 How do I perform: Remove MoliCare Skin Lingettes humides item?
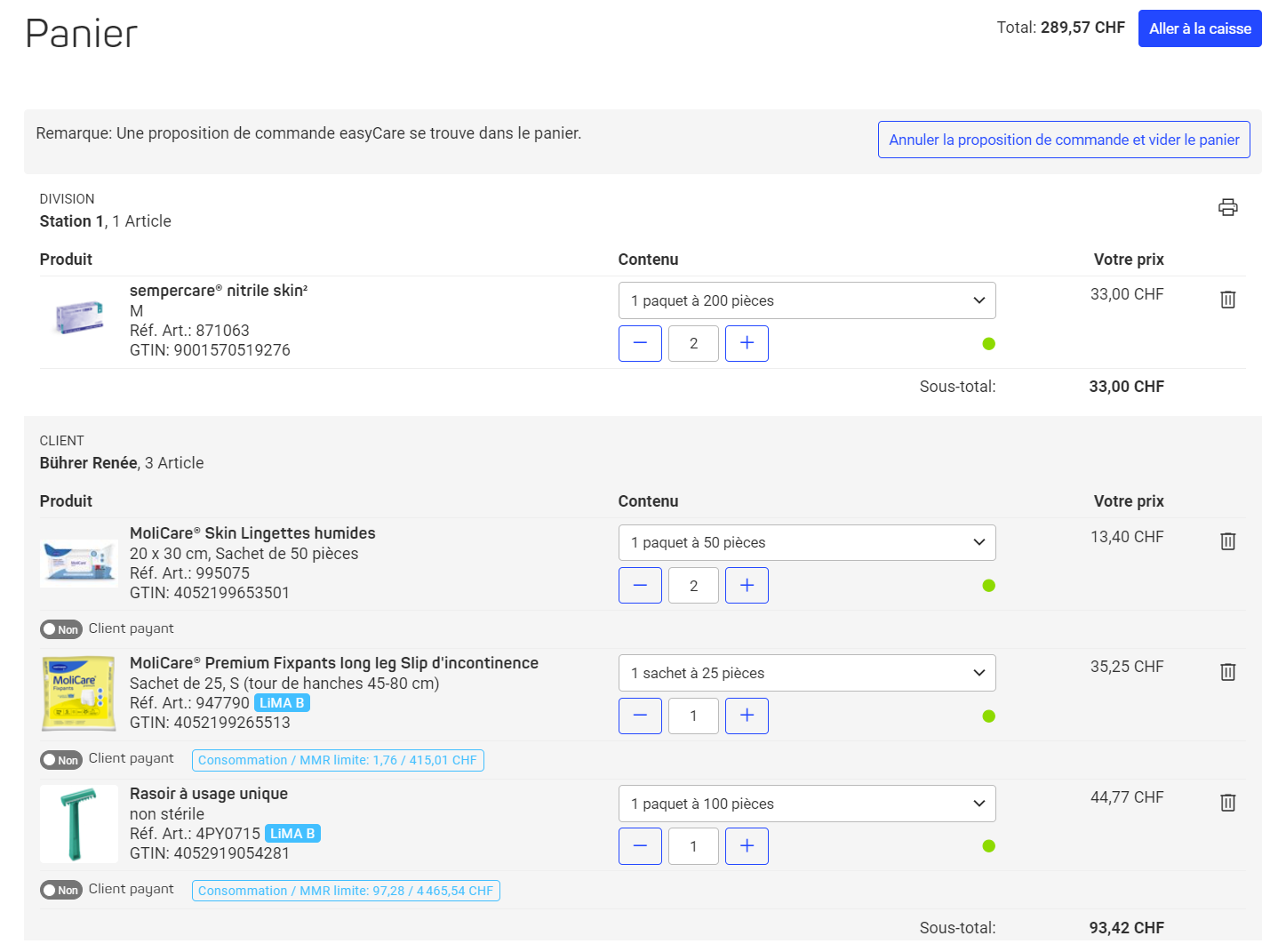1227,541
